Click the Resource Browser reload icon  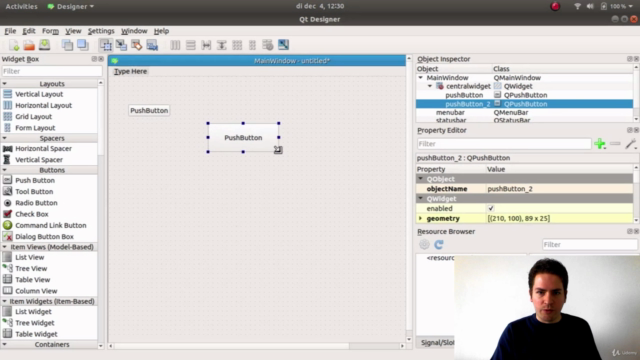439,244
